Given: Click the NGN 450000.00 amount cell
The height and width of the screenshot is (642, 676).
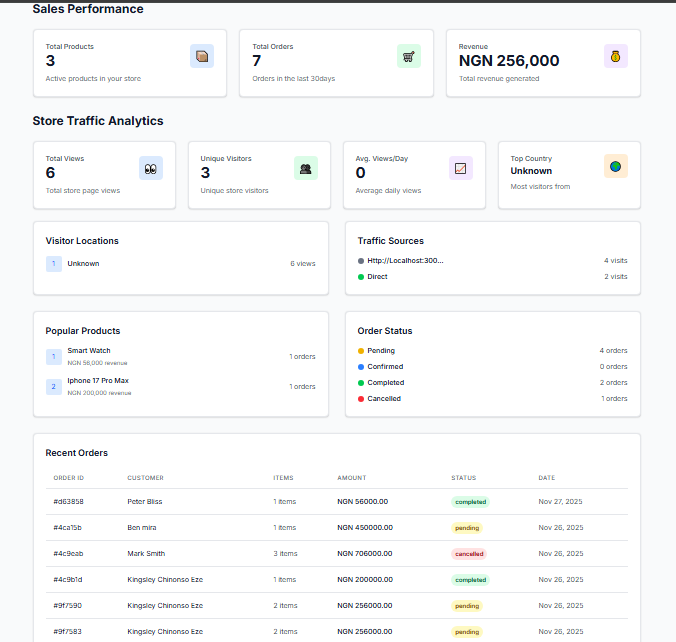Looking at the screenshot, I should (x=365, y=527).
